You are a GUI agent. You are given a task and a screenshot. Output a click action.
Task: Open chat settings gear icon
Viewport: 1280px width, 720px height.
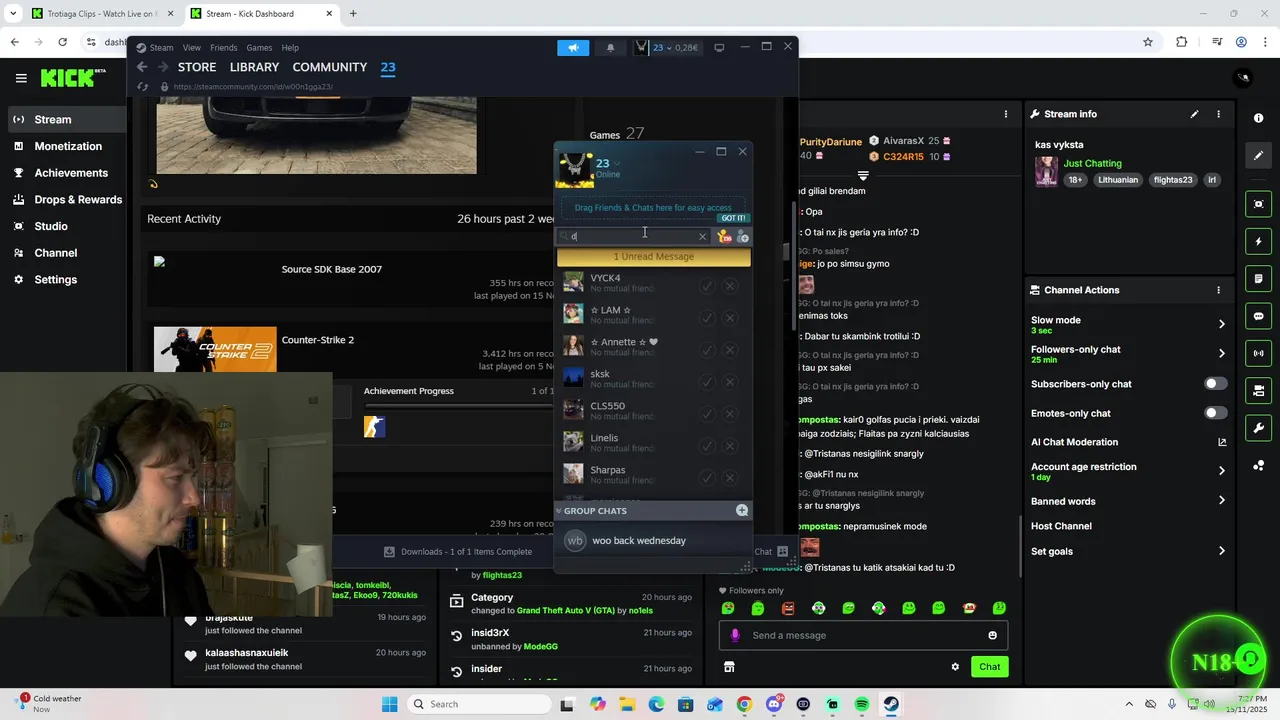coord(955,667)
